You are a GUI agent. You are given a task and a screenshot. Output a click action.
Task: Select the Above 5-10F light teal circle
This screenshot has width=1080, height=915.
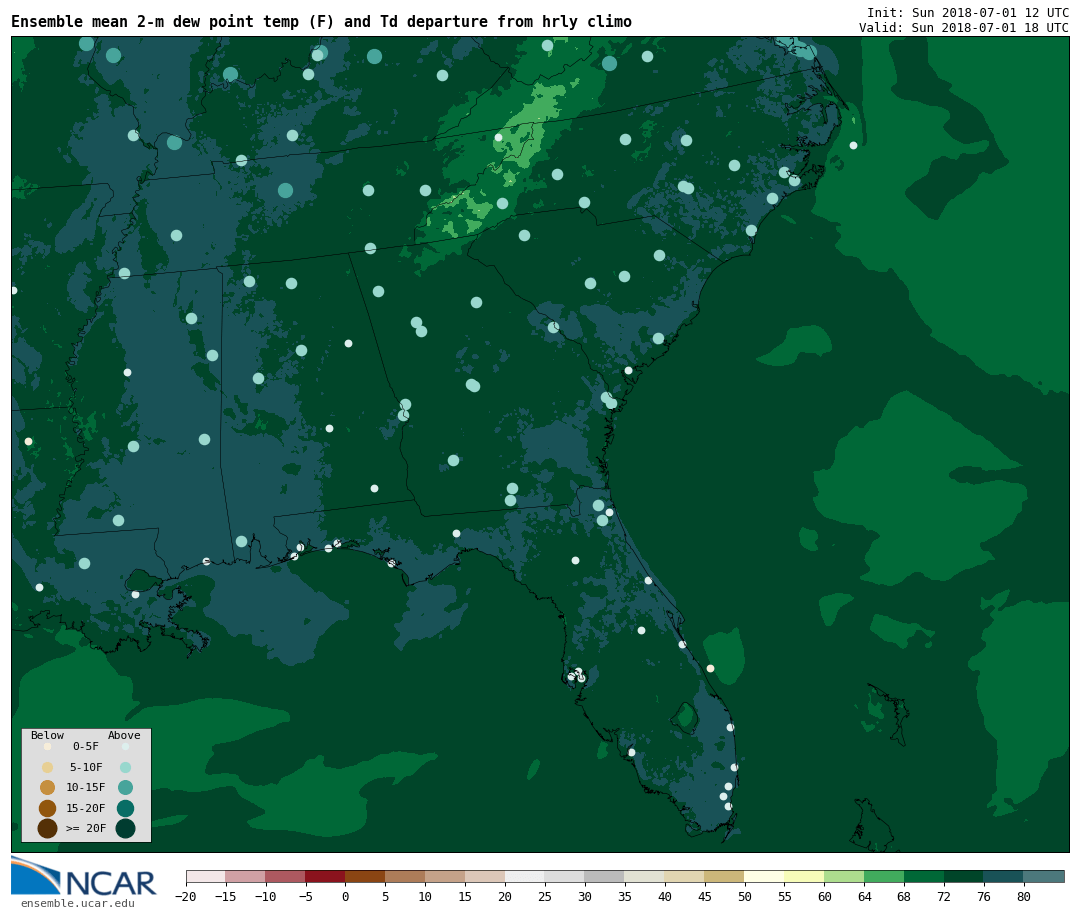[125, 767]
